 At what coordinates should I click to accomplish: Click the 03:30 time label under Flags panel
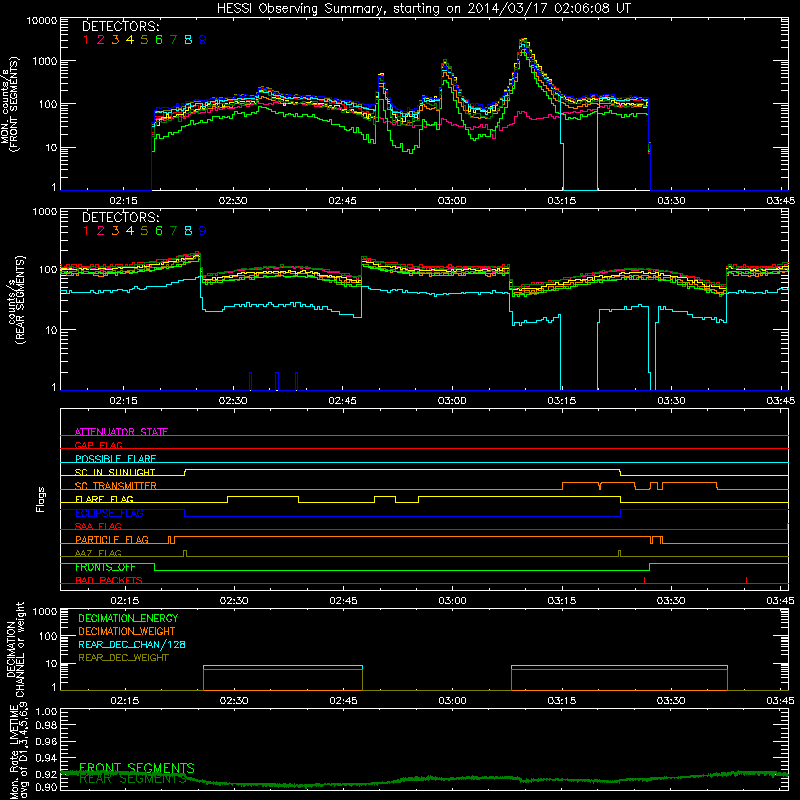tap(670, 601)
